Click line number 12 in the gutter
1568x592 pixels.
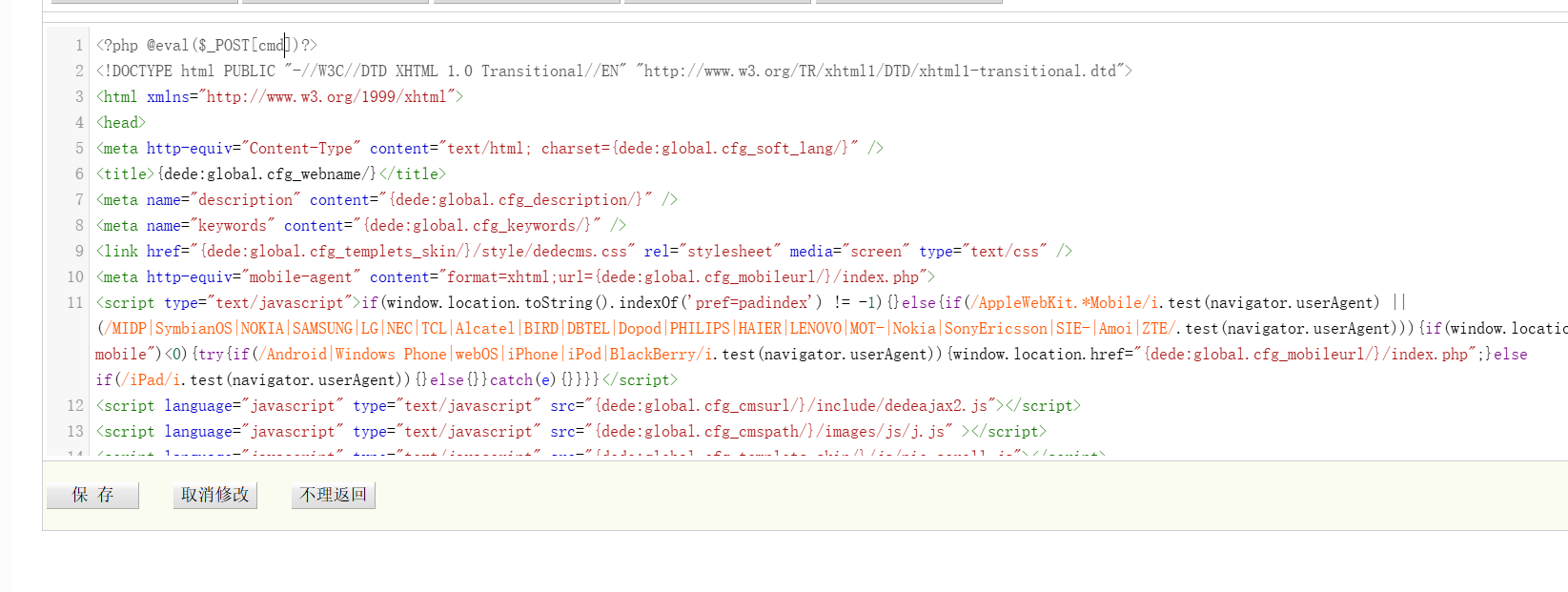pyautogui.click(x=75, y=405)
